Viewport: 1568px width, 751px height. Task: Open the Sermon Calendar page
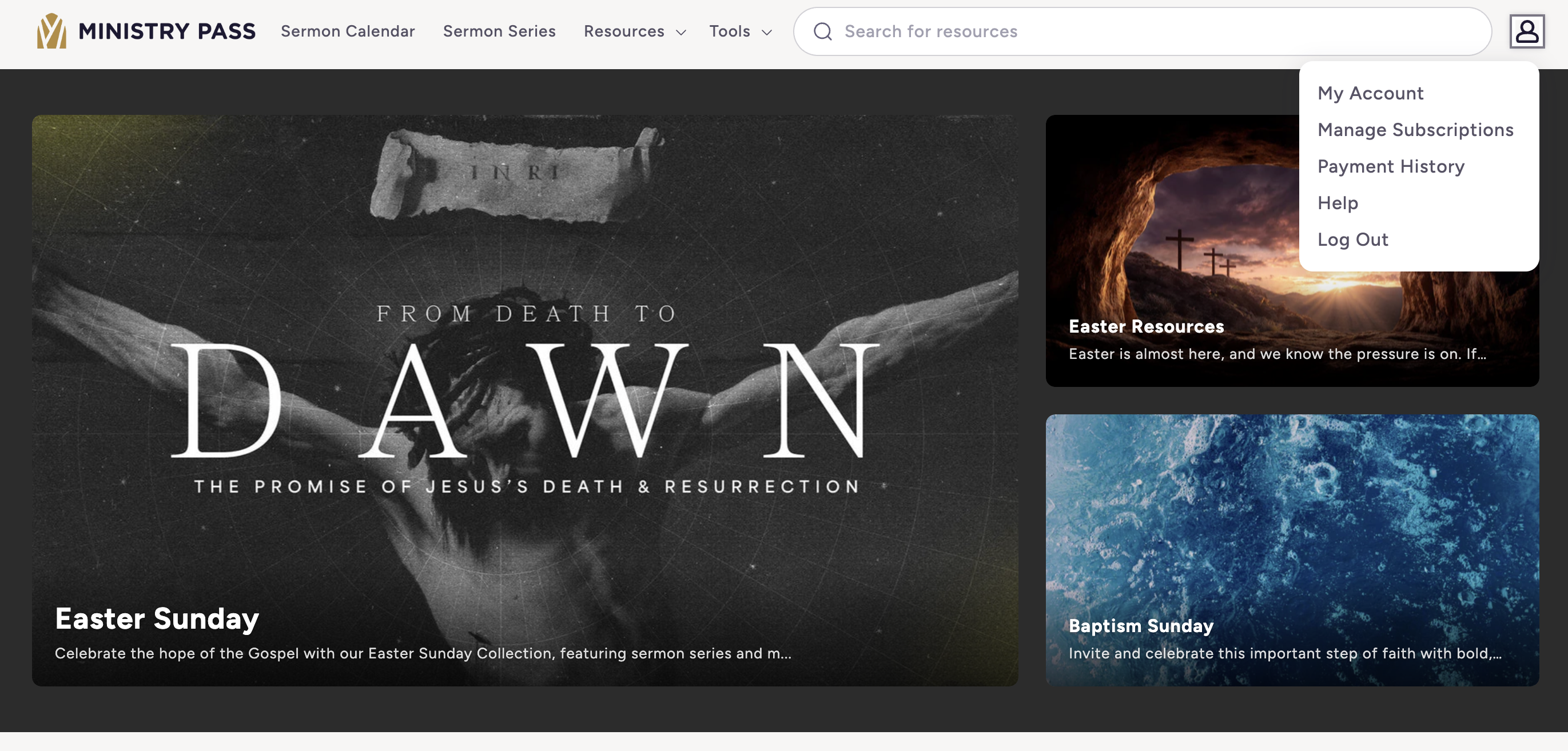tap(348, 31)
